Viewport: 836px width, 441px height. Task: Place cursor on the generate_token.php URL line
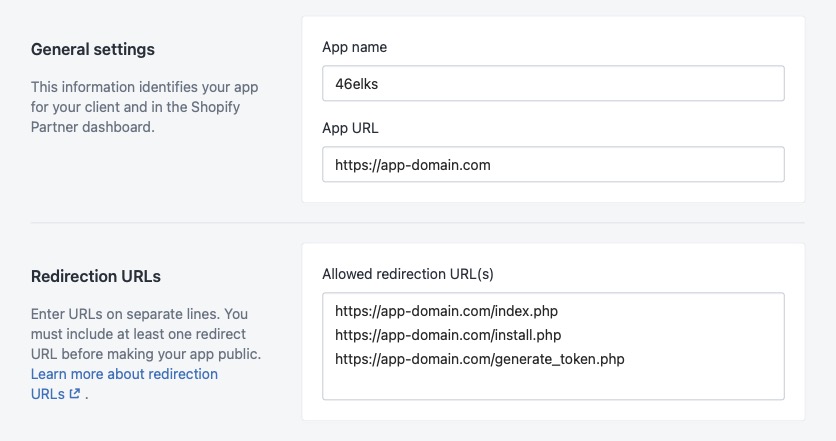(480, 359)
